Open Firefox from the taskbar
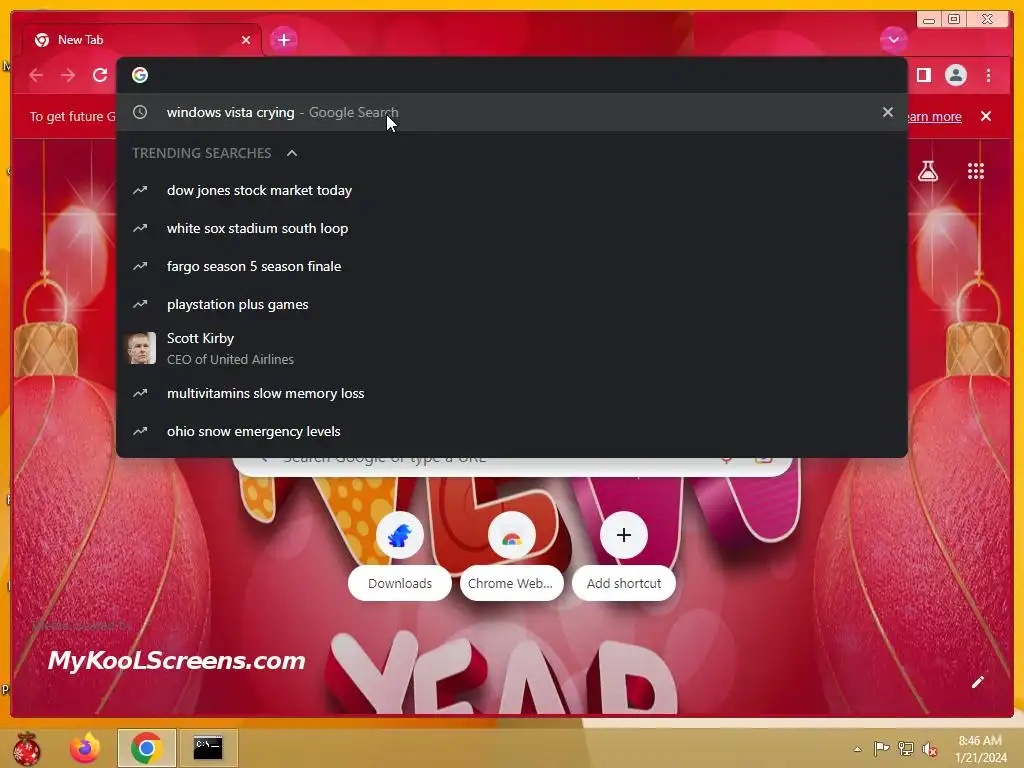Viewport: 1024px width, 768px height. pyautogui.click(x=85, y=748)
